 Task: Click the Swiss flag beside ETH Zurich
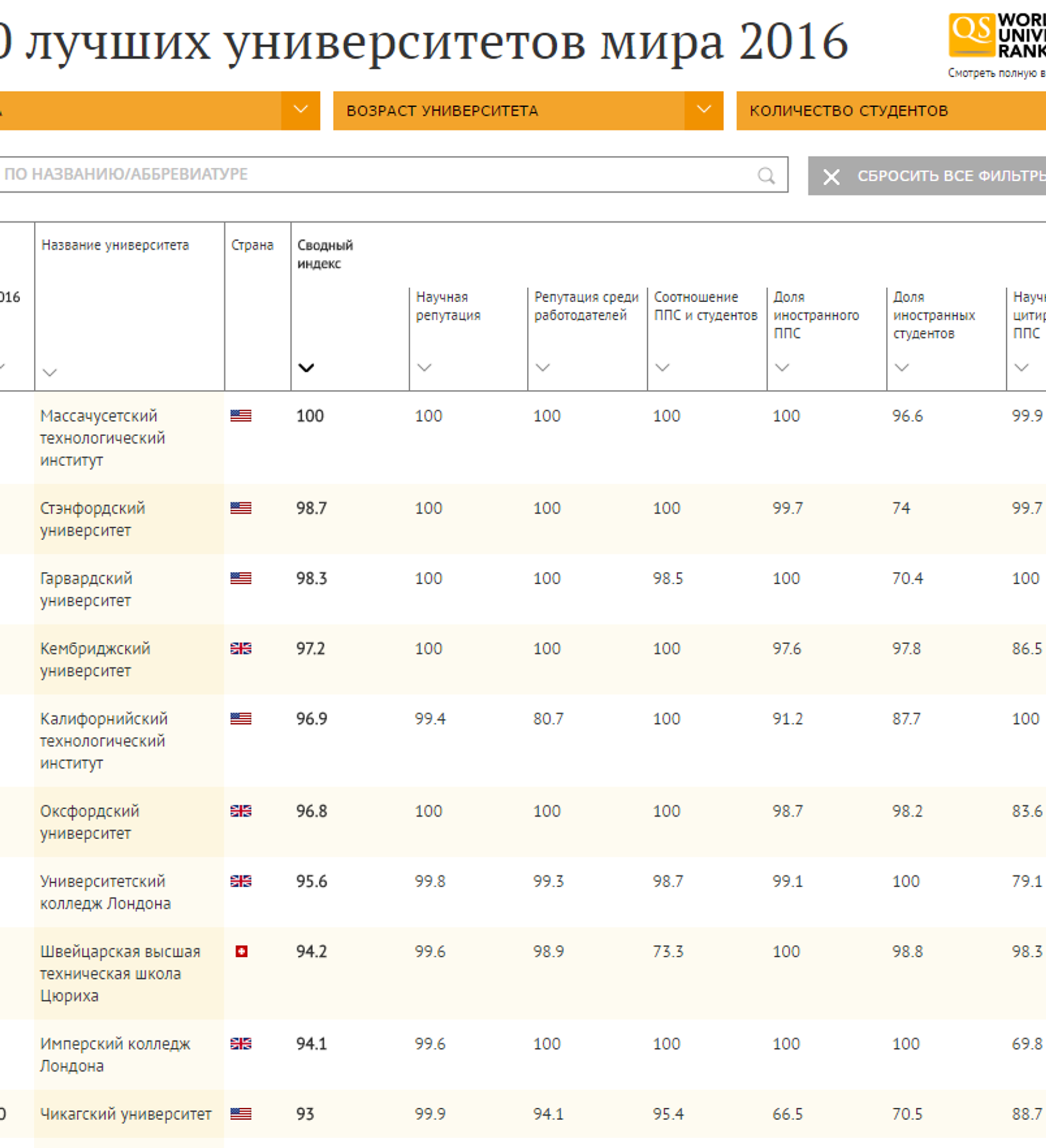241,951
